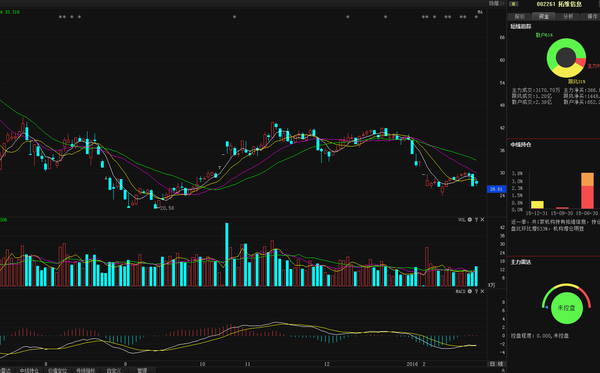Screen dimensions: 600x373
Task: Switch to the 资金 tab
Action: tap(544, 16)
